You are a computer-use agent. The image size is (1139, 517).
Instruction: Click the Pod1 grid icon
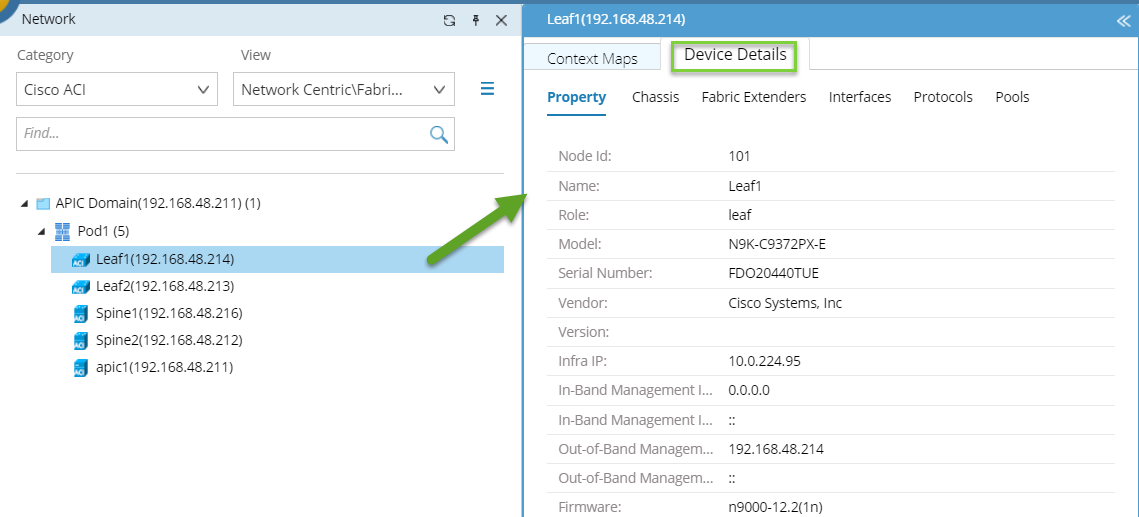point(63,232)
